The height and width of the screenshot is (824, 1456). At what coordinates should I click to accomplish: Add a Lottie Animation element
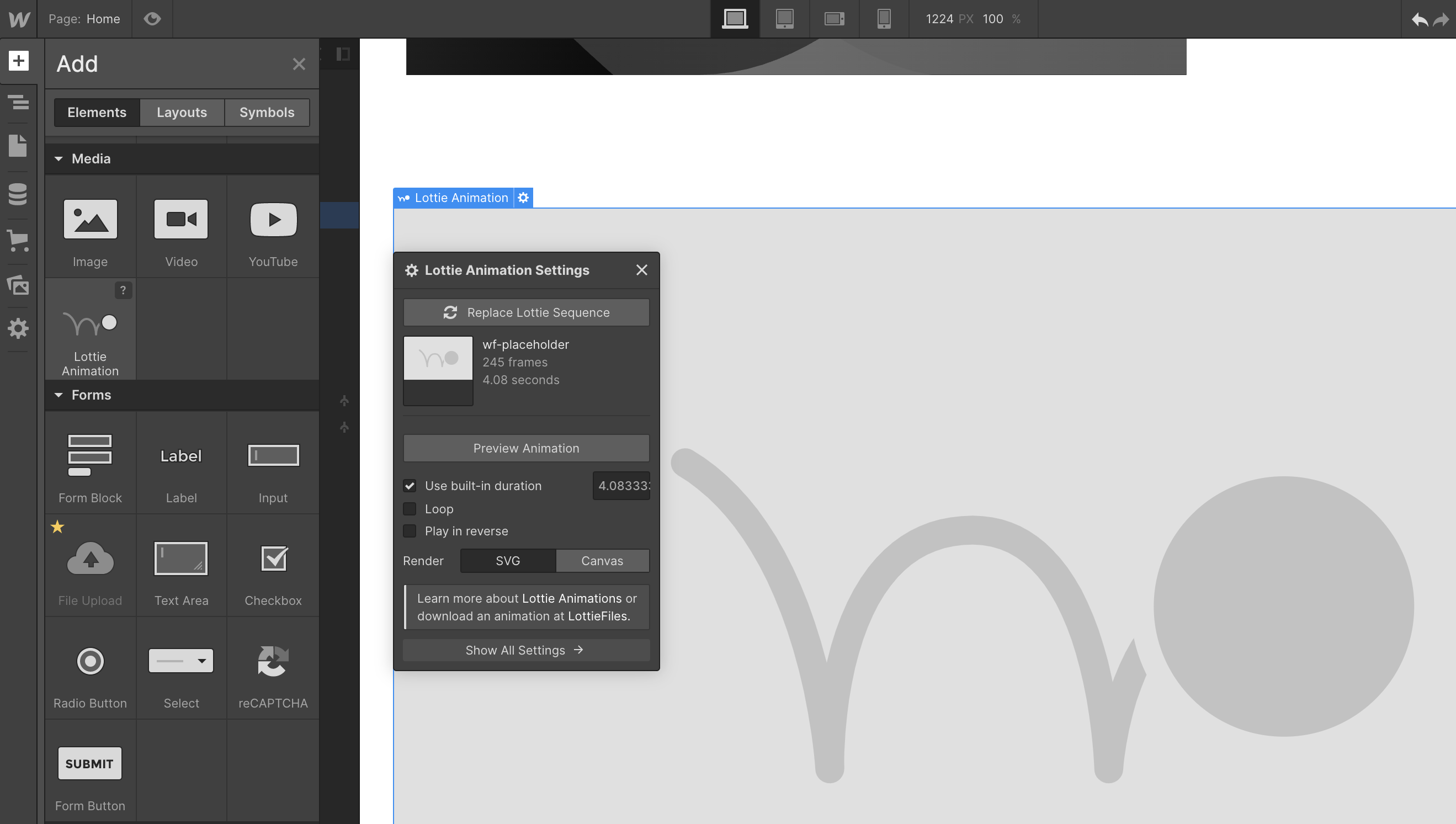pos(91,329)
